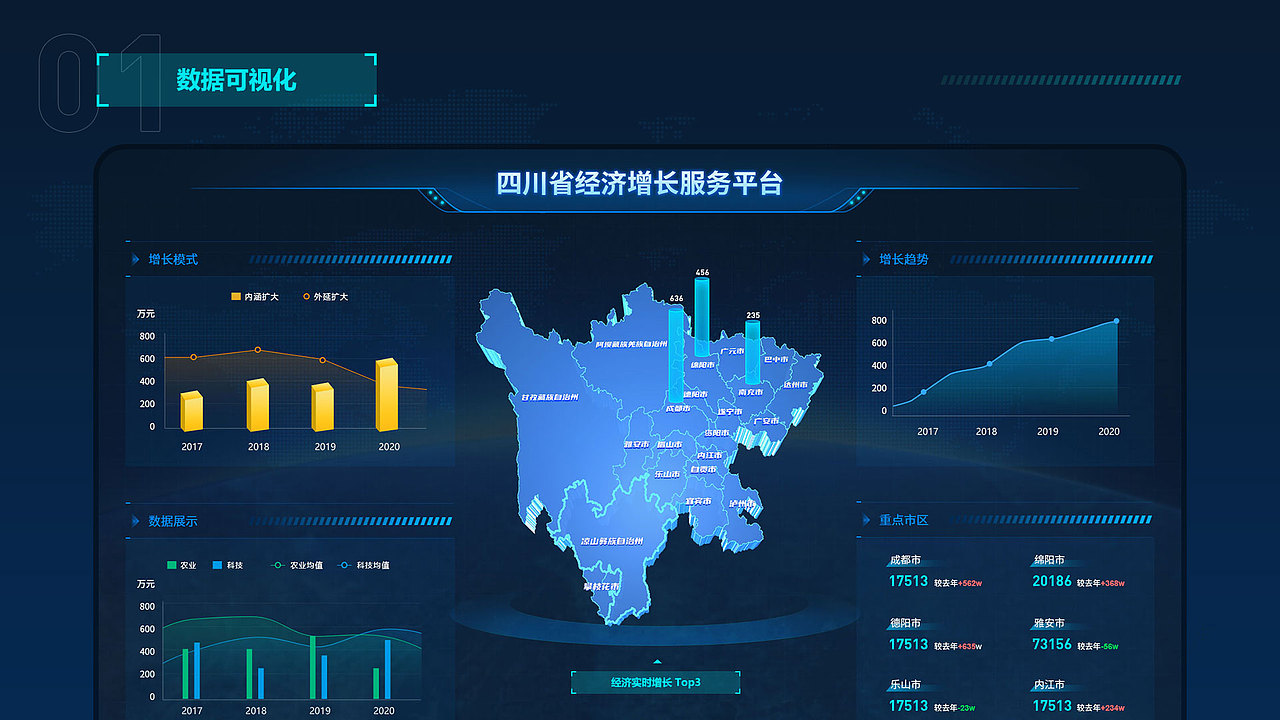Select the map column labeled 456

pyautogui.click(x=702, y=318)
